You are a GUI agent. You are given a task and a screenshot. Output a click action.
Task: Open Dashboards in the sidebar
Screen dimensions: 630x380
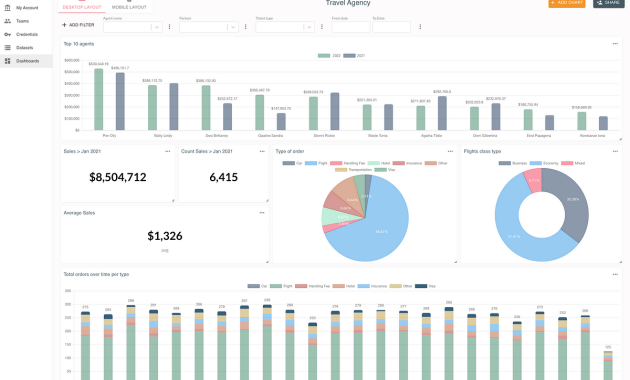[x=26, y=61]
